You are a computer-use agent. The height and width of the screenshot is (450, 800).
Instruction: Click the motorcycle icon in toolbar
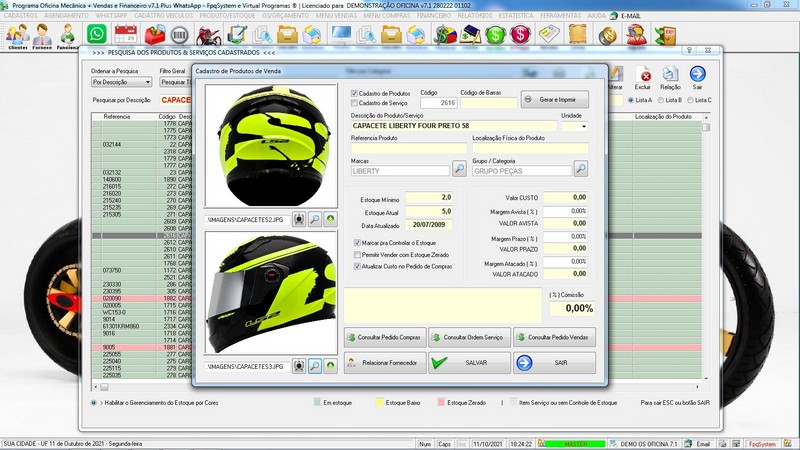click(x=209, y=36)
